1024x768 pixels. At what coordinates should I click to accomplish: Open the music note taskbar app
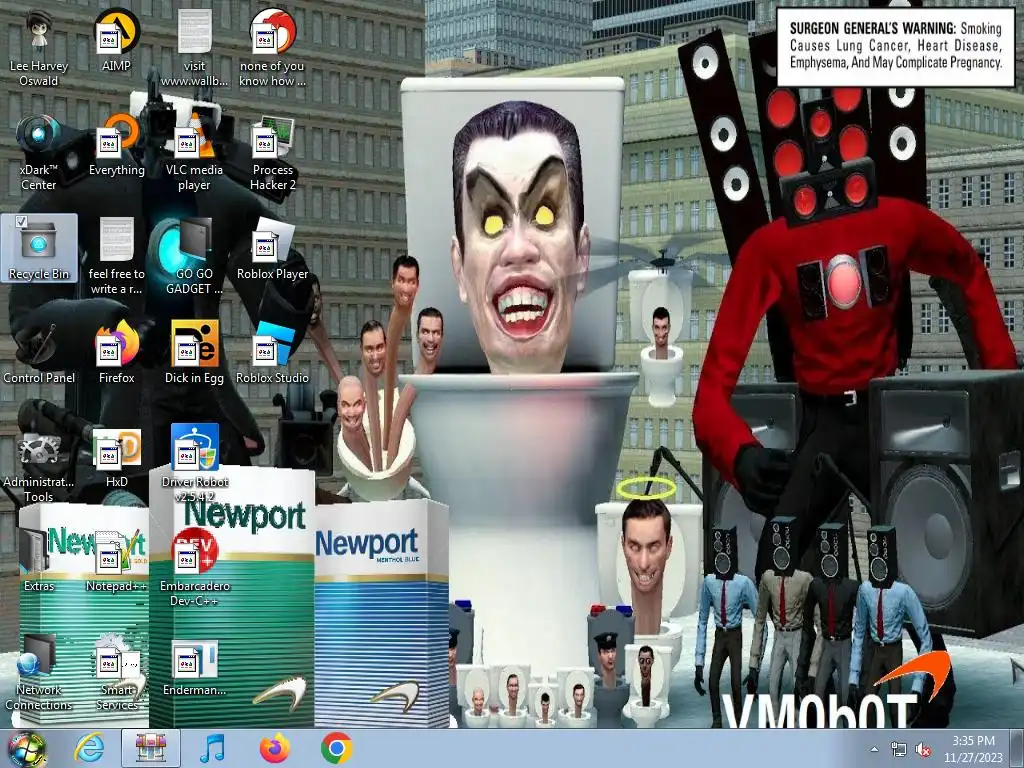(x=212, y=748)
